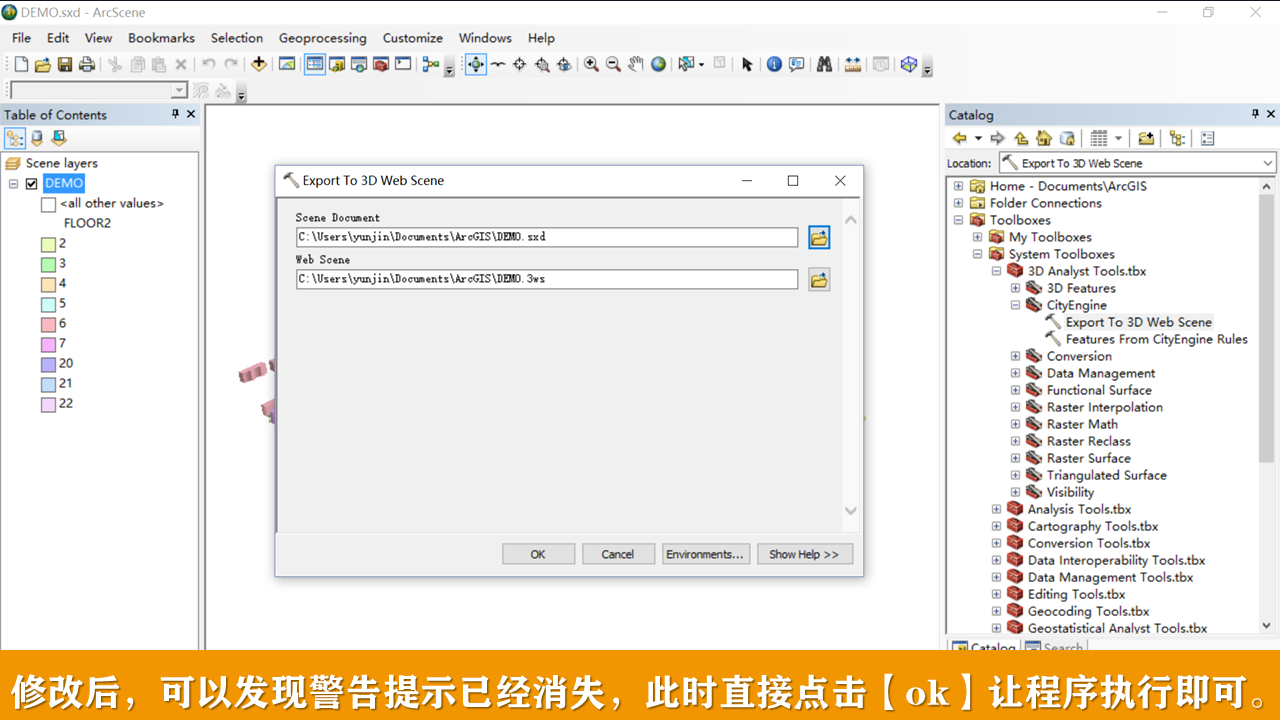Screen dimensions: 1280x720
Task: Collapse the CityEngine toolset
Action: 1015,305
